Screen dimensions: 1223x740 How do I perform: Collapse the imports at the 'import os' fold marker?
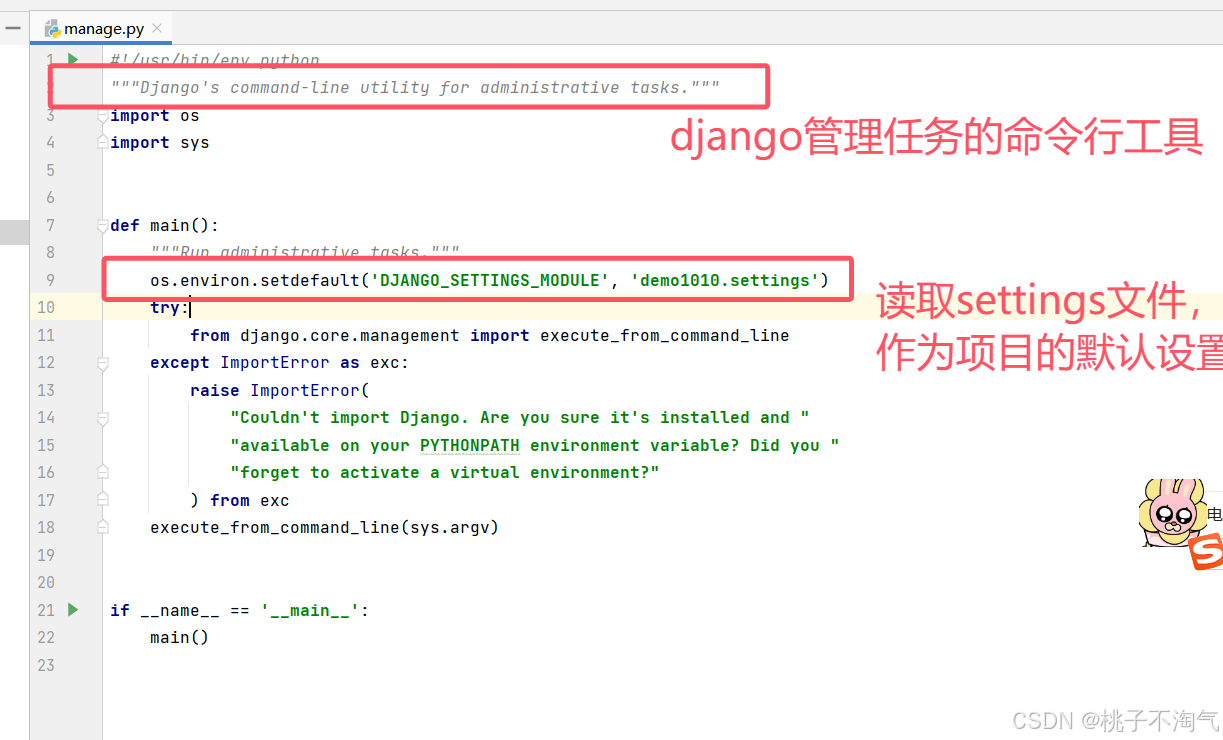point(102,116)
